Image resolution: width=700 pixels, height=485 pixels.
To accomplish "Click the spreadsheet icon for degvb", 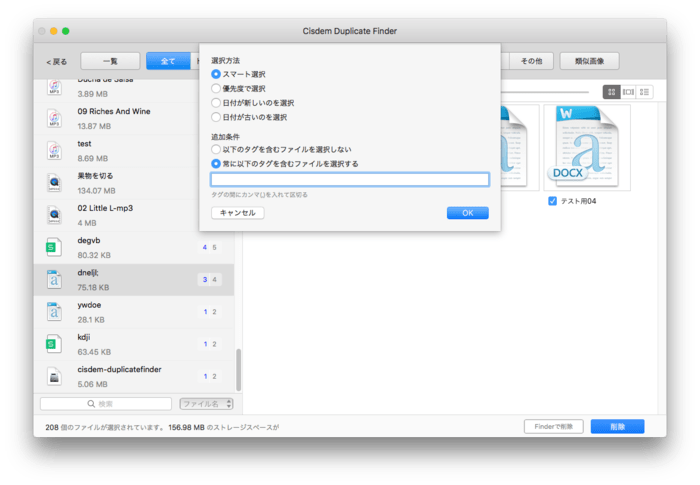I will tap(53, 247).
